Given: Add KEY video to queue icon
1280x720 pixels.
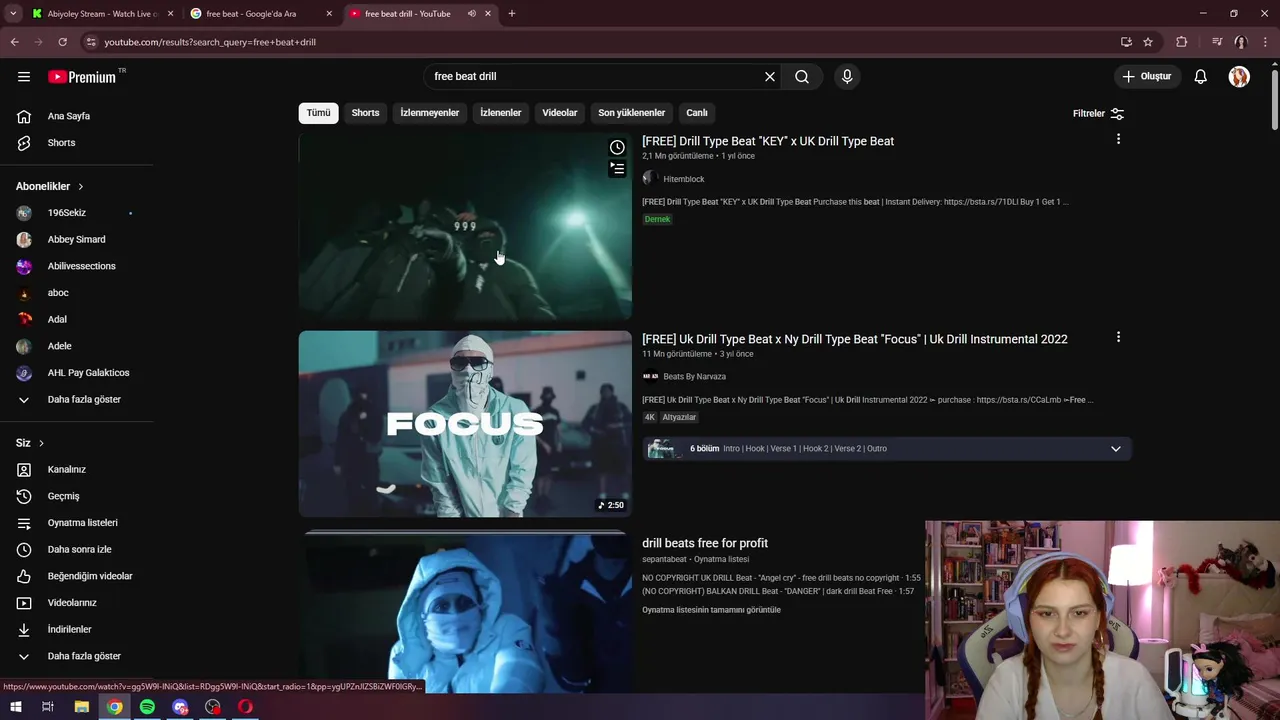Looking at the screenshot, I should [618, 169].
